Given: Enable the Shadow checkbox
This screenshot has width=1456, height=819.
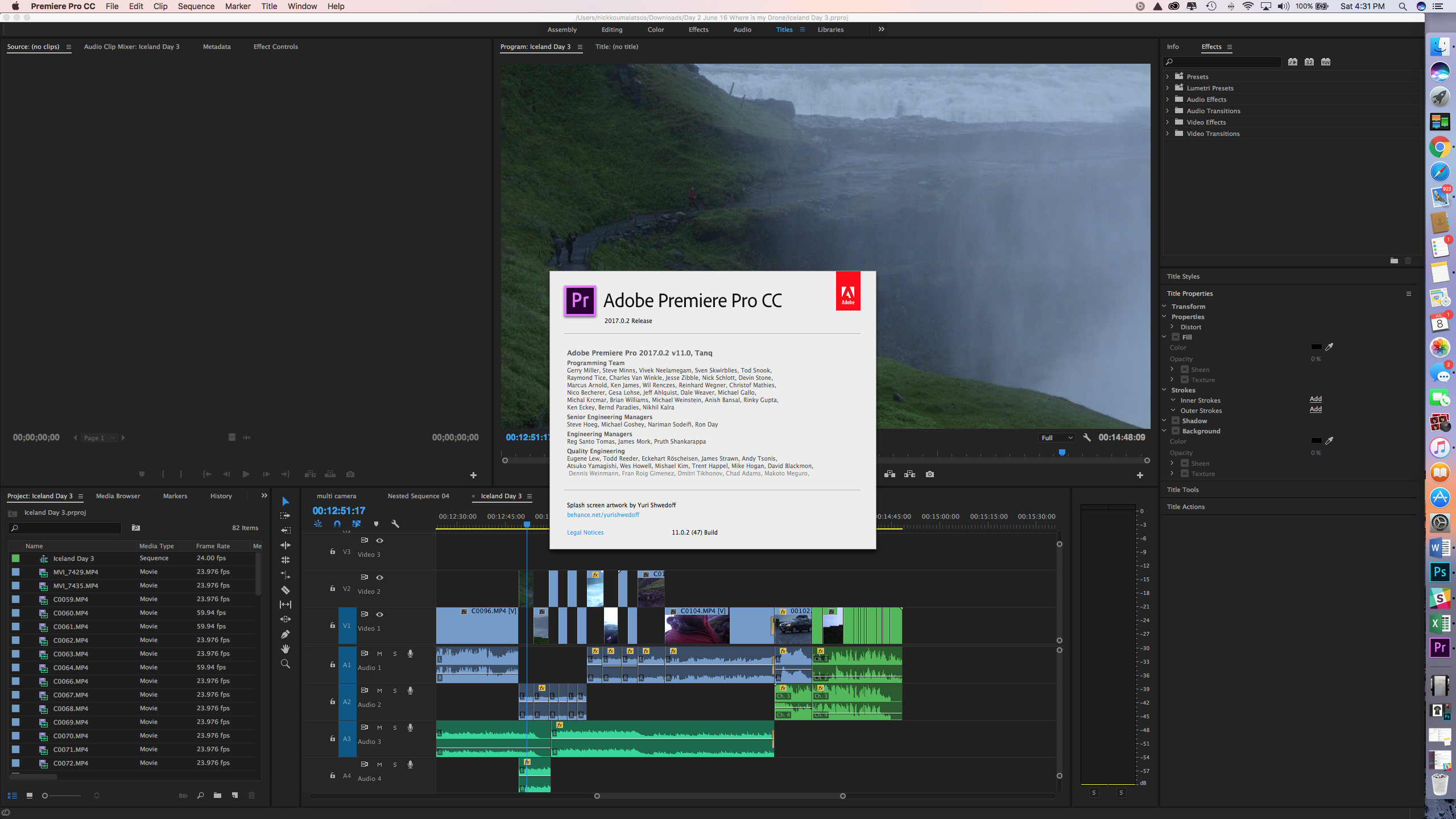Looking at the screenshot, I should pos(1176,421).
